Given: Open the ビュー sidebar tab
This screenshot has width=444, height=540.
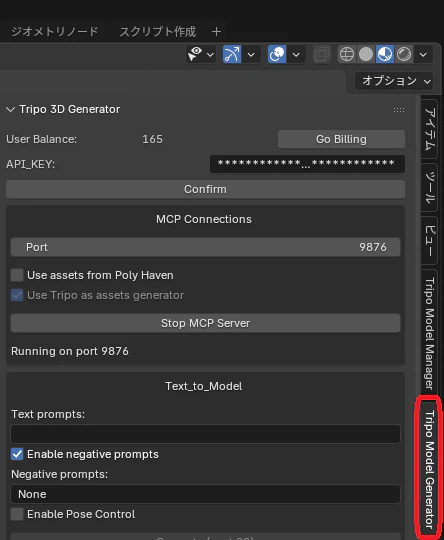Looking at the screenshot, I should (429, 240).
